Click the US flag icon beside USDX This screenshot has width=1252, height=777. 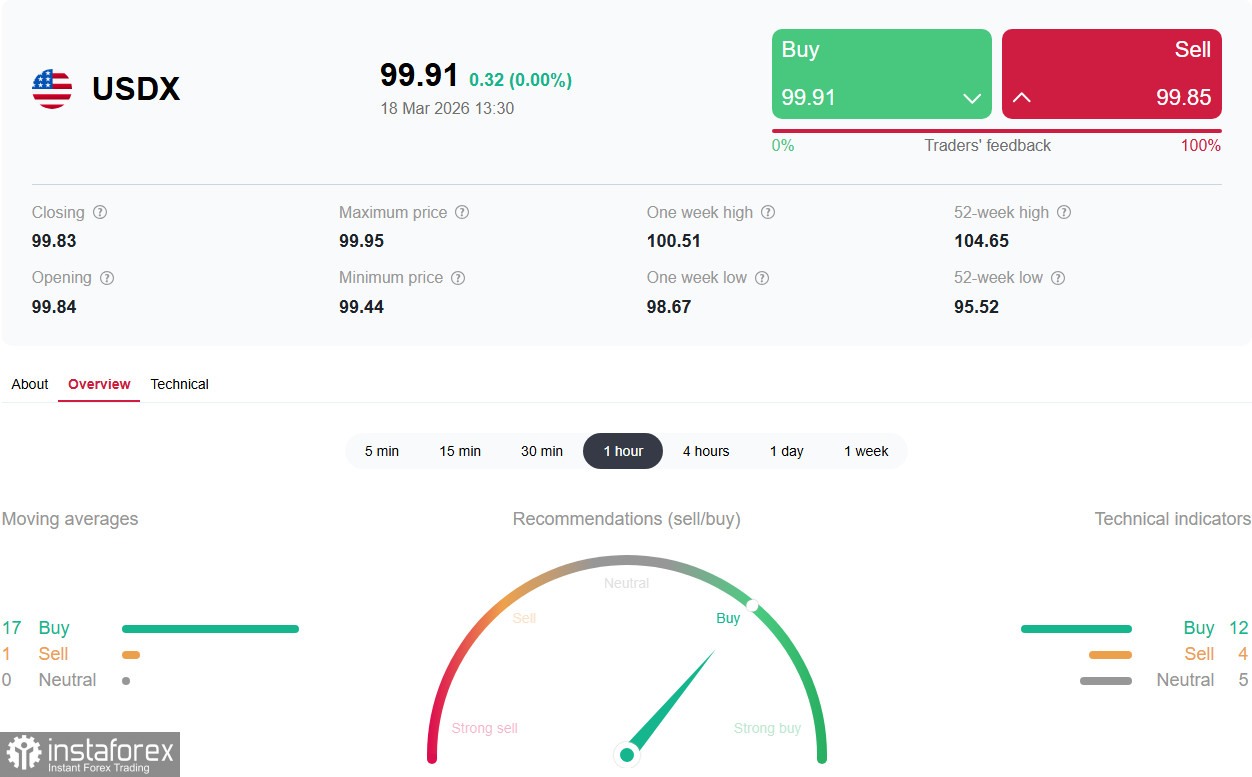52,89
